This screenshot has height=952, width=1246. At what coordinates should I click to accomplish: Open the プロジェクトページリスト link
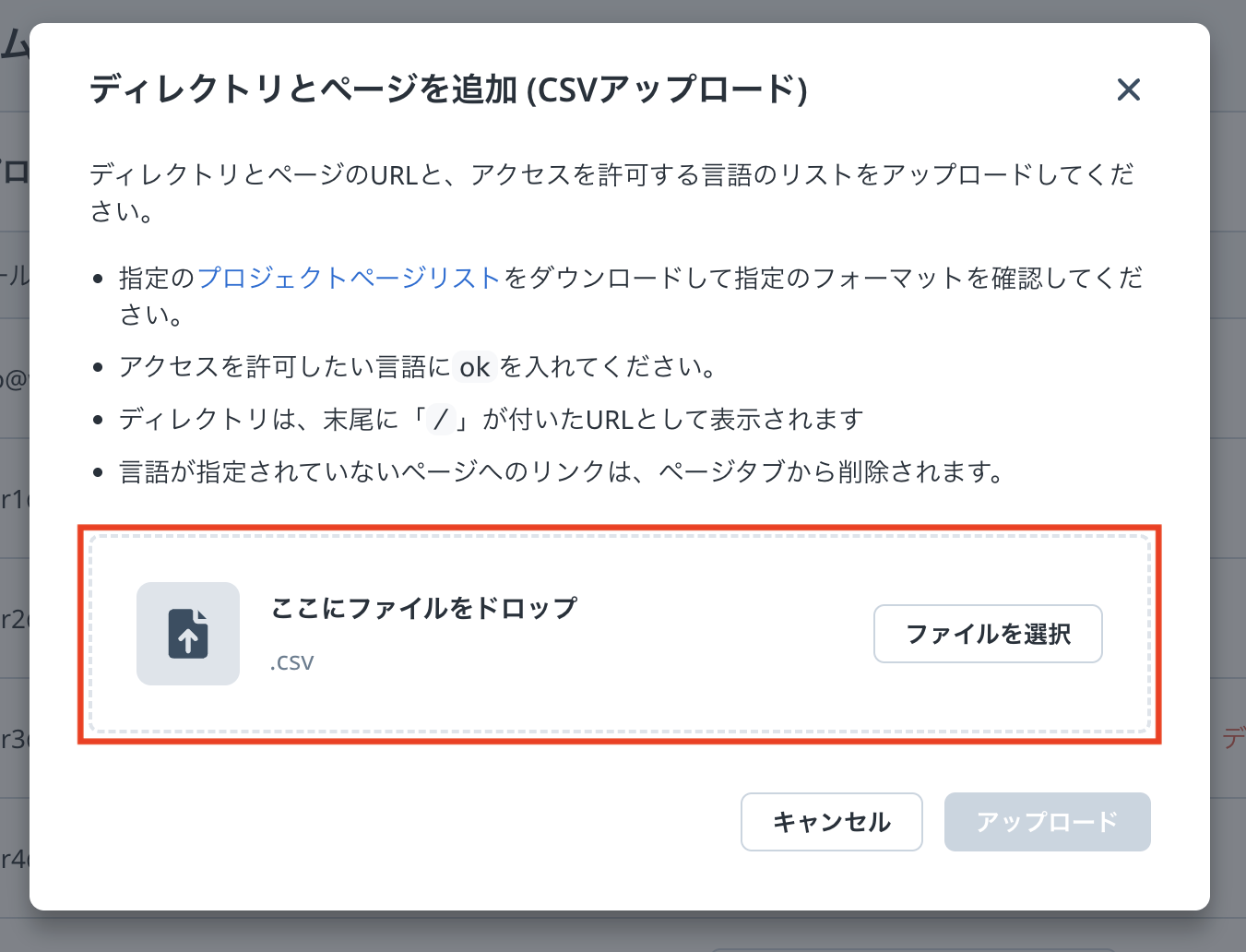(x=349, y=278)
